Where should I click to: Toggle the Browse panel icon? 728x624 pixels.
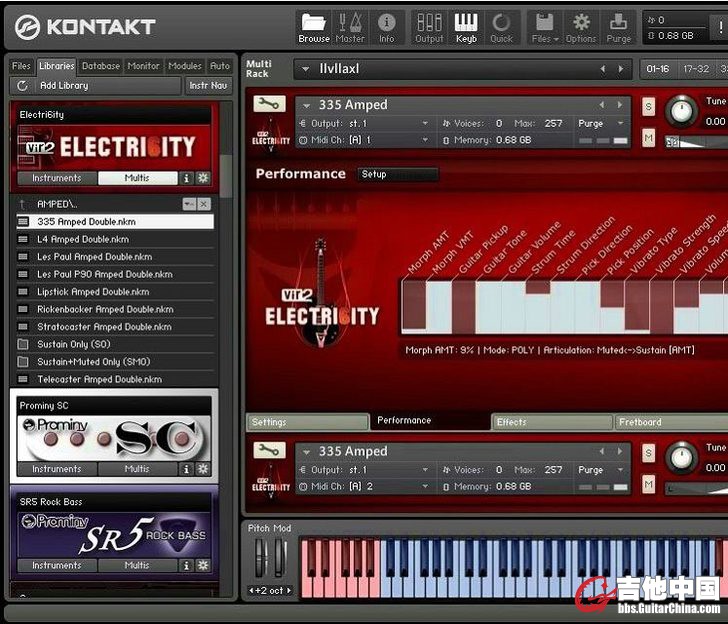(314, 28)
